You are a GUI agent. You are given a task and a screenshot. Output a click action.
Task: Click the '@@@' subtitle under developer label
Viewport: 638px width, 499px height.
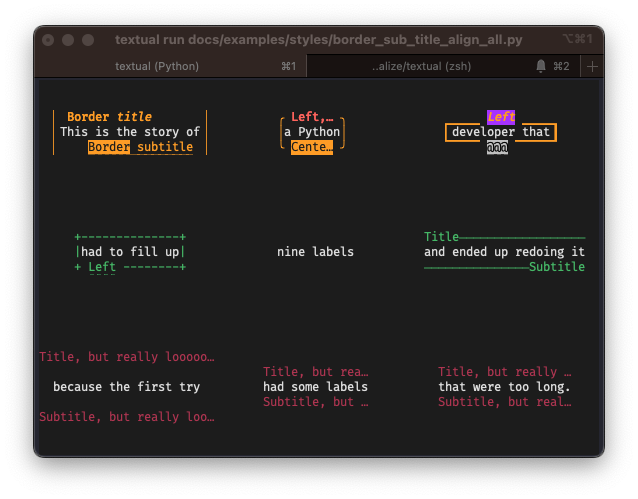[497, 147]
